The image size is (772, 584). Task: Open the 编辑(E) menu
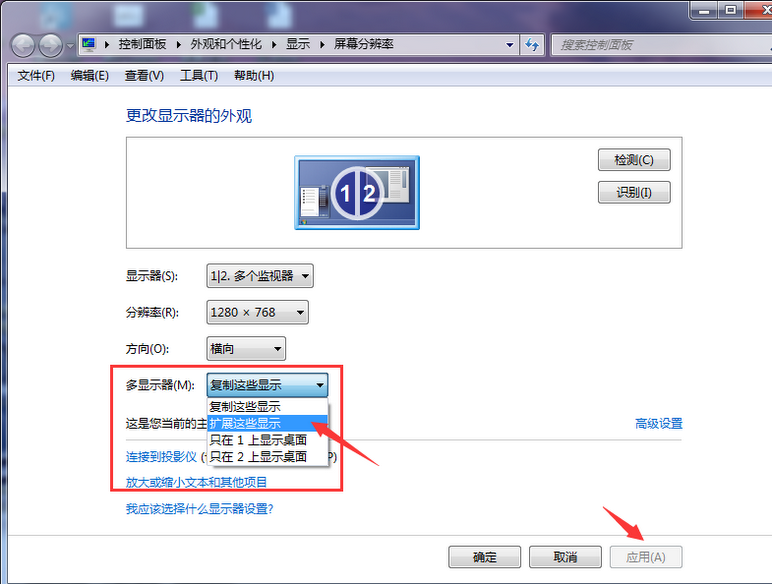pyautogui.click(x=90, y=76)
